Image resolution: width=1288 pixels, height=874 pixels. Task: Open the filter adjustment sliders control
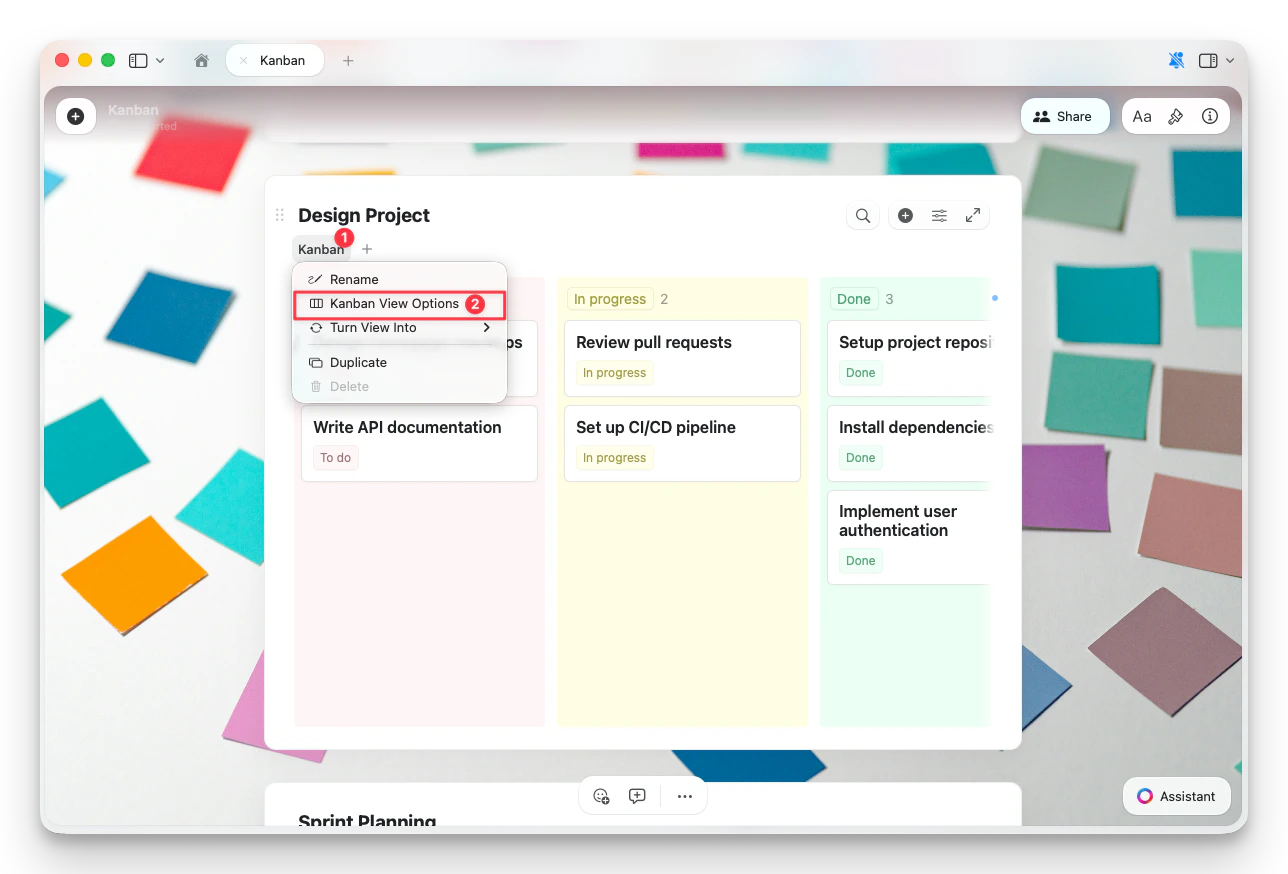[x=938, y=215]
